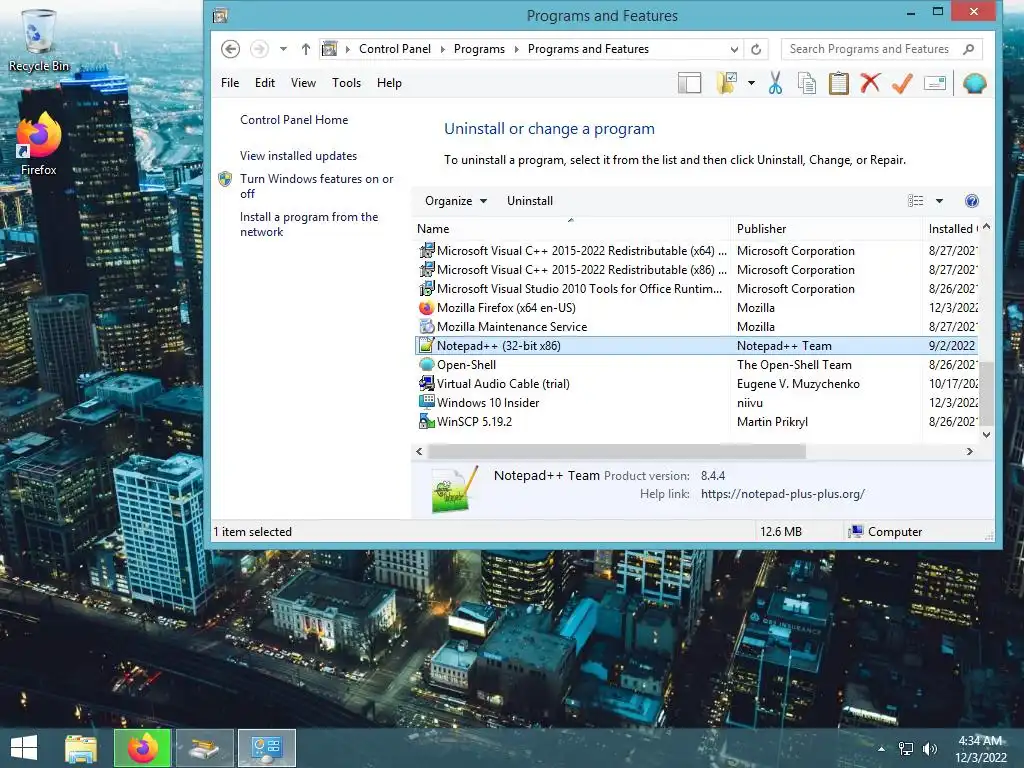1024x768 pixels.
Task: Refresh the Programs and Features list
Action: 756,49
